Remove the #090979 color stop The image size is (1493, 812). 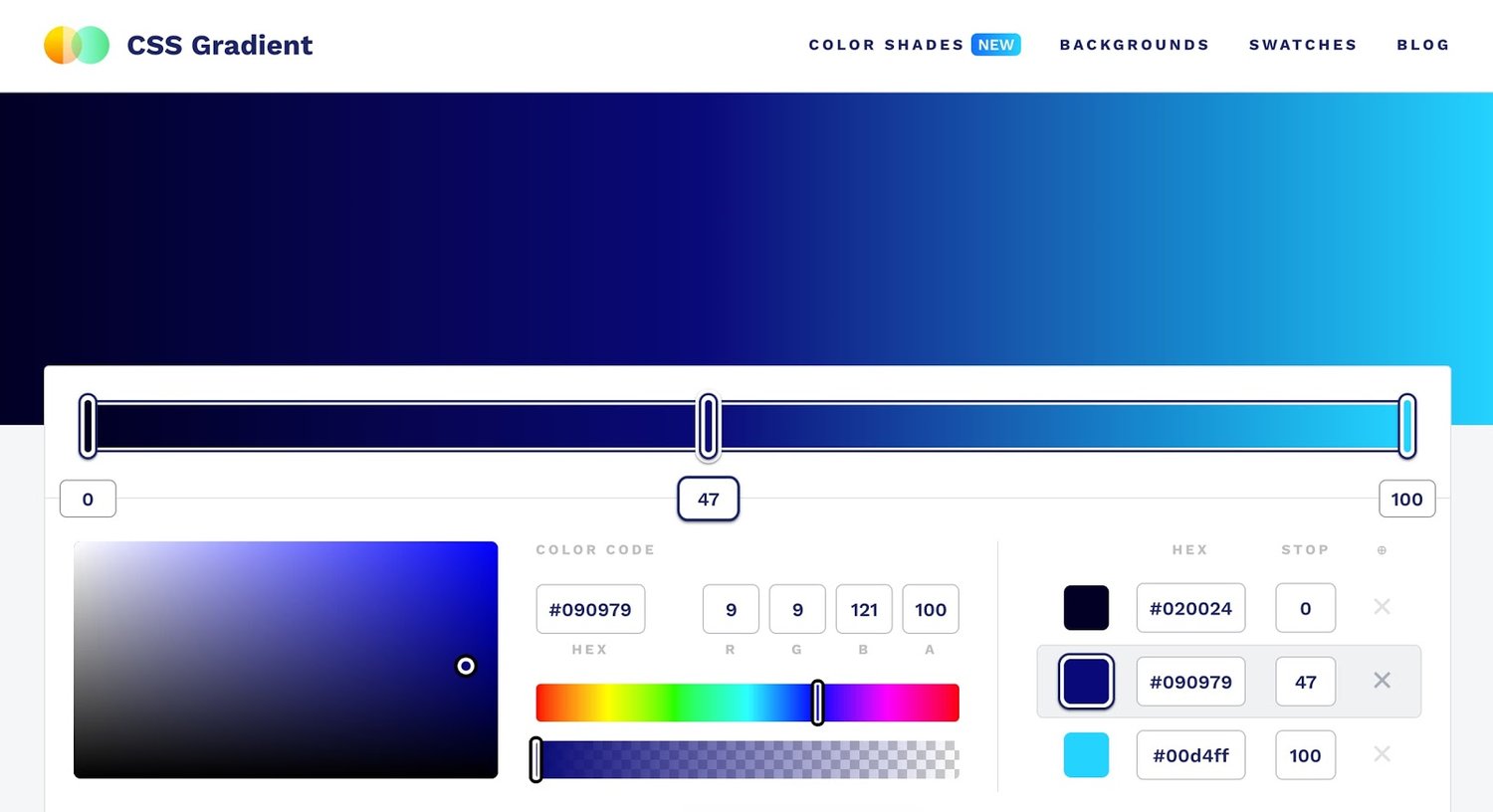tap(1382, 681)
